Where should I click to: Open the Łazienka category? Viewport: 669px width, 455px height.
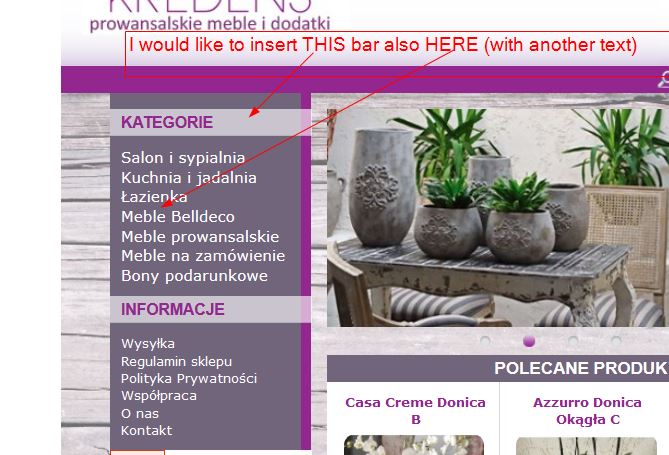tap(154, 197)
